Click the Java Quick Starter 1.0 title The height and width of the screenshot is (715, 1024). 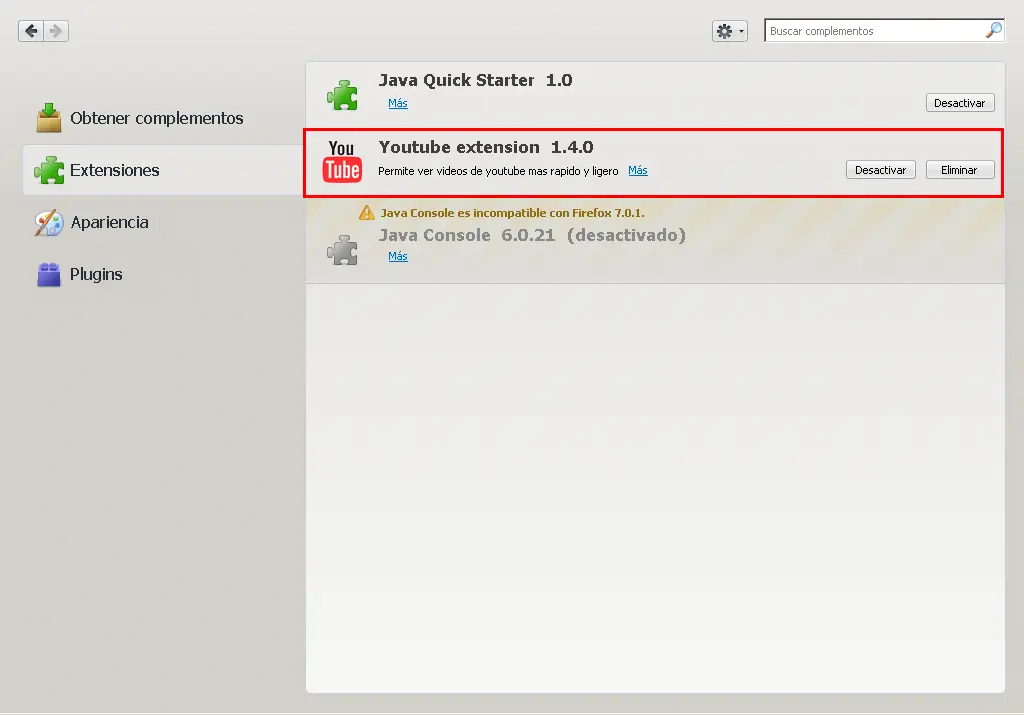475,80
